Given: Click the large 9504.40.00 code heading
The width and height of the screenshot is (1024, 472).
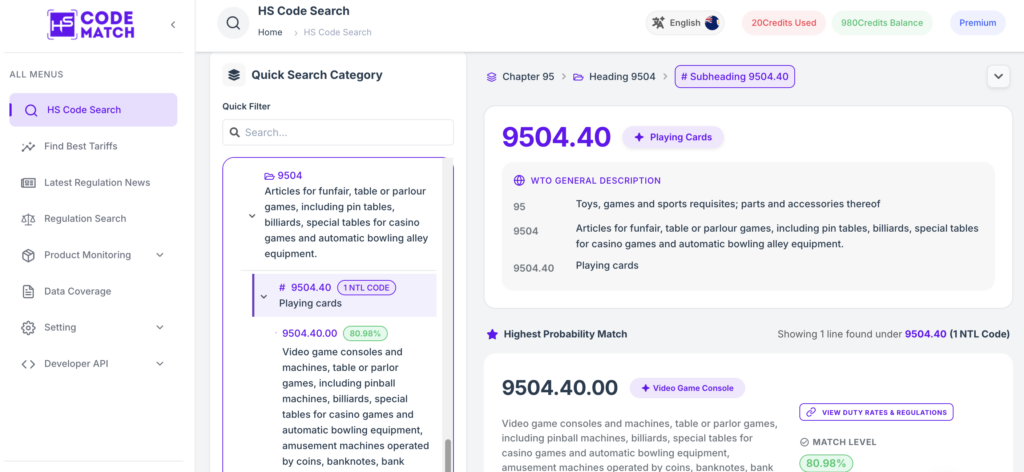Looking at the screenshot, I should tap(560, 388).
